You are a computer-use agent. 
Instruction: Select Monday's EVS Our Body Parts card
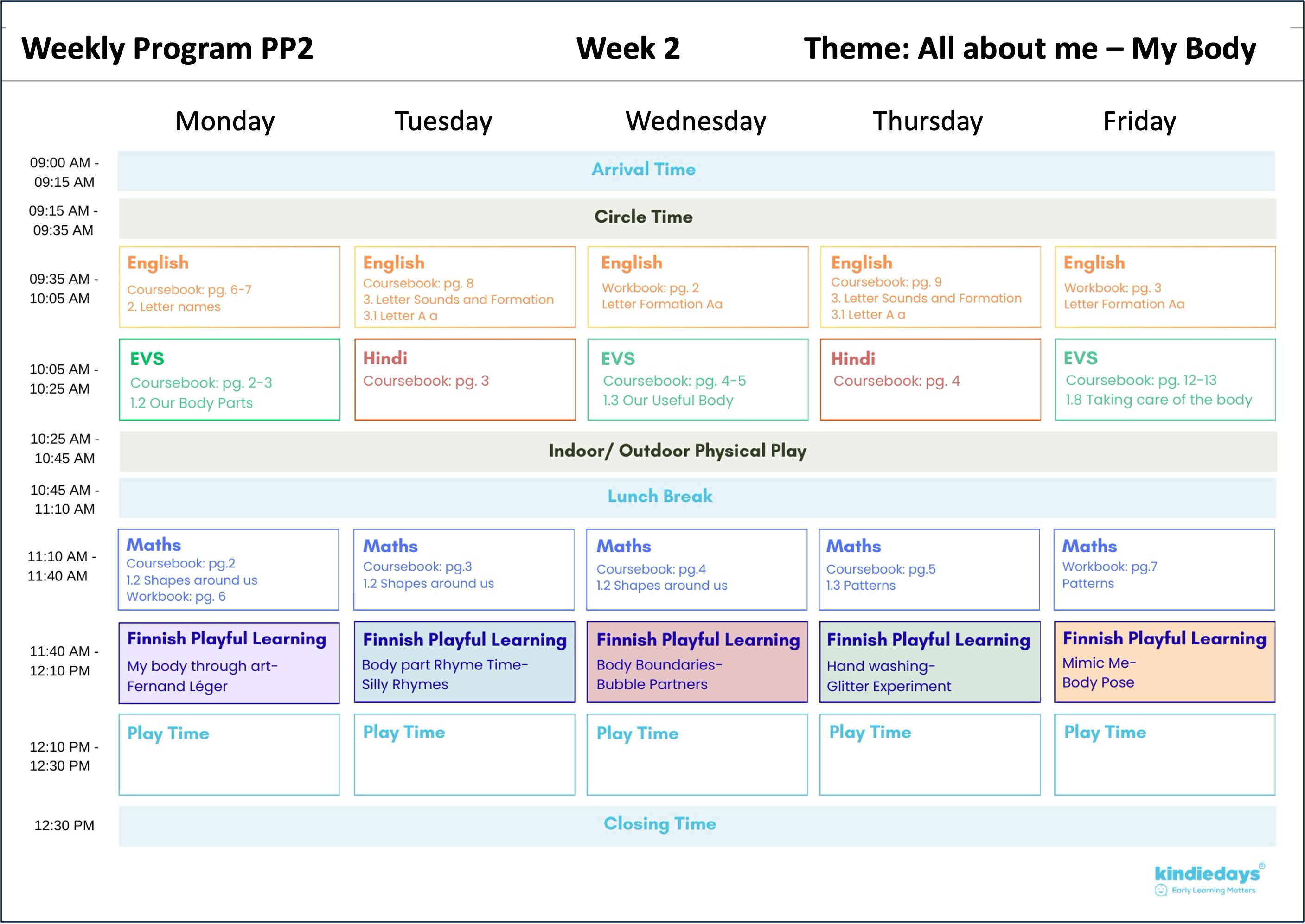(x=230, y=380)
